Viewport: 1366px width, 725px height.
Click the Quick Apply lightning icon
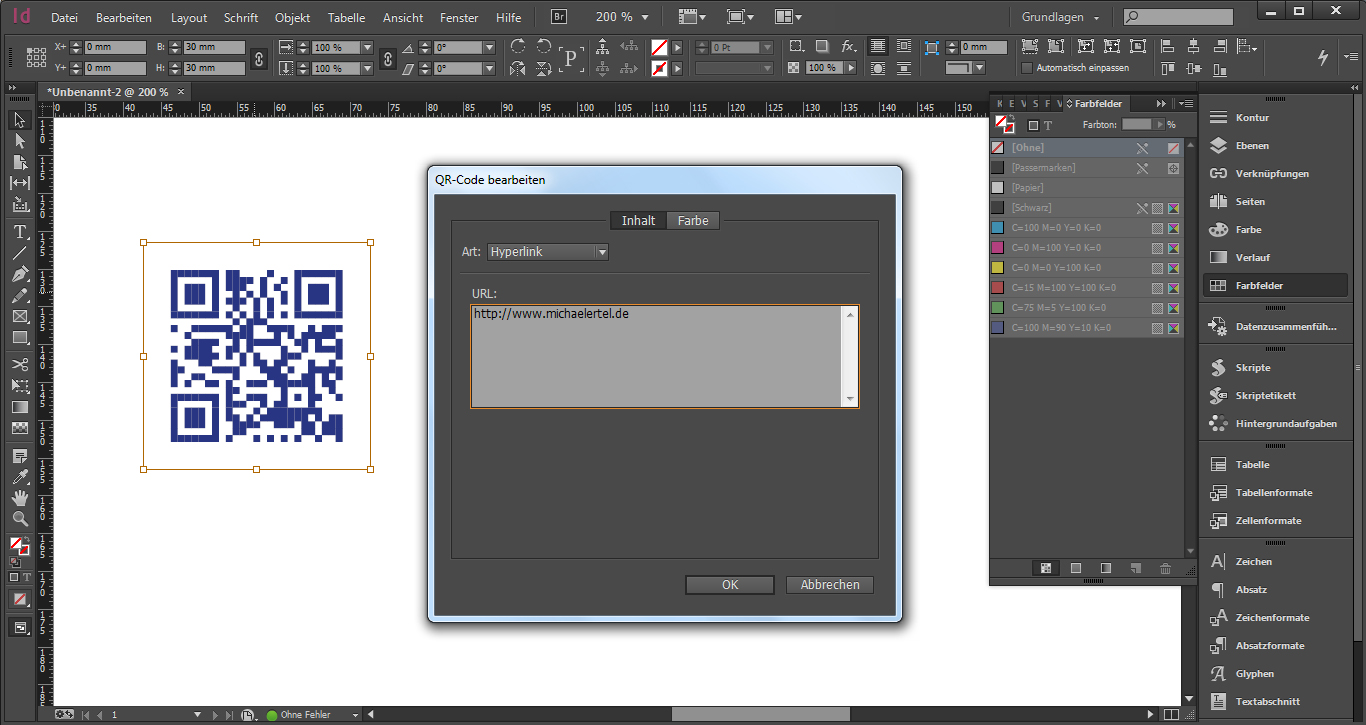pos(1323,57)
